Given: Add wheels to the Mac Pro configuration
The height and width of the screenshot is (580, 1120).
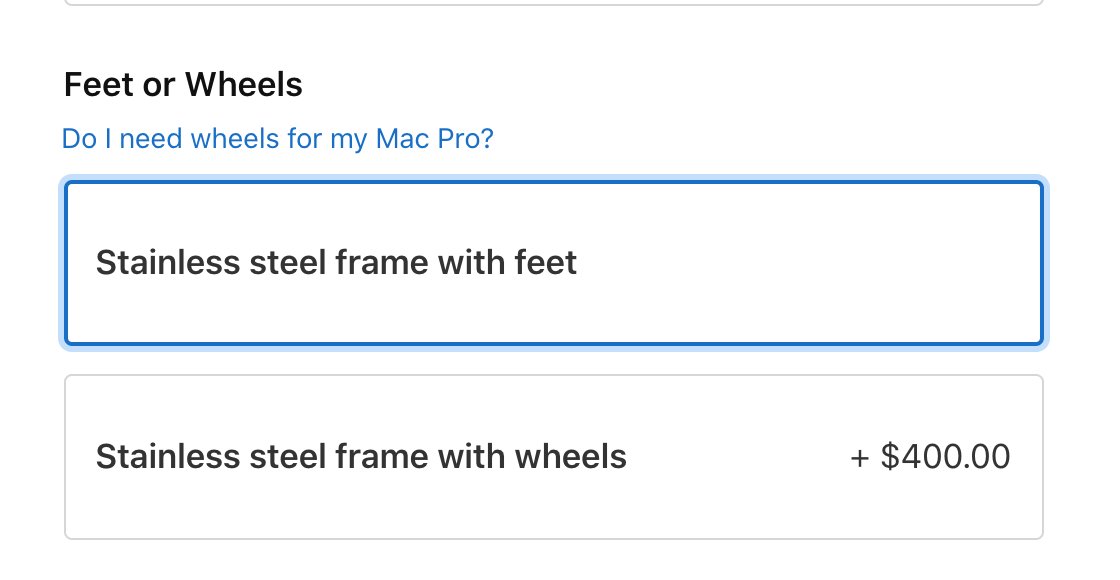Looking at the screenshot, I should tap(554, 457).
